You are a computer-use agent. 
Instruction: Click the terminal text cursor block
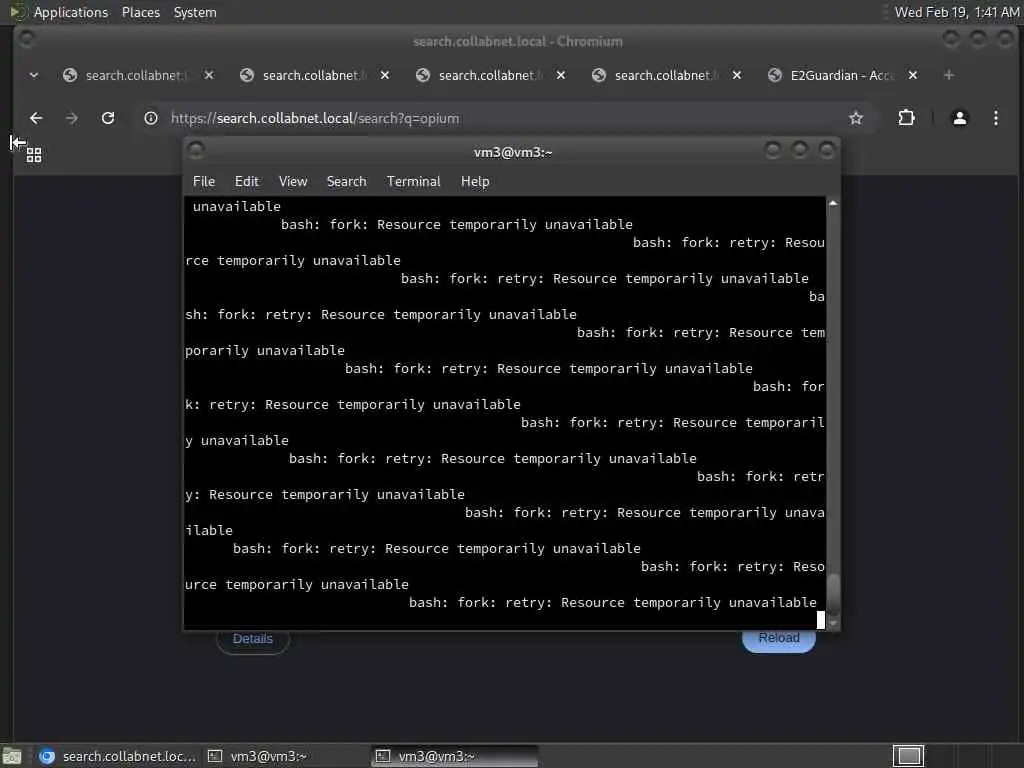[821, 620]
